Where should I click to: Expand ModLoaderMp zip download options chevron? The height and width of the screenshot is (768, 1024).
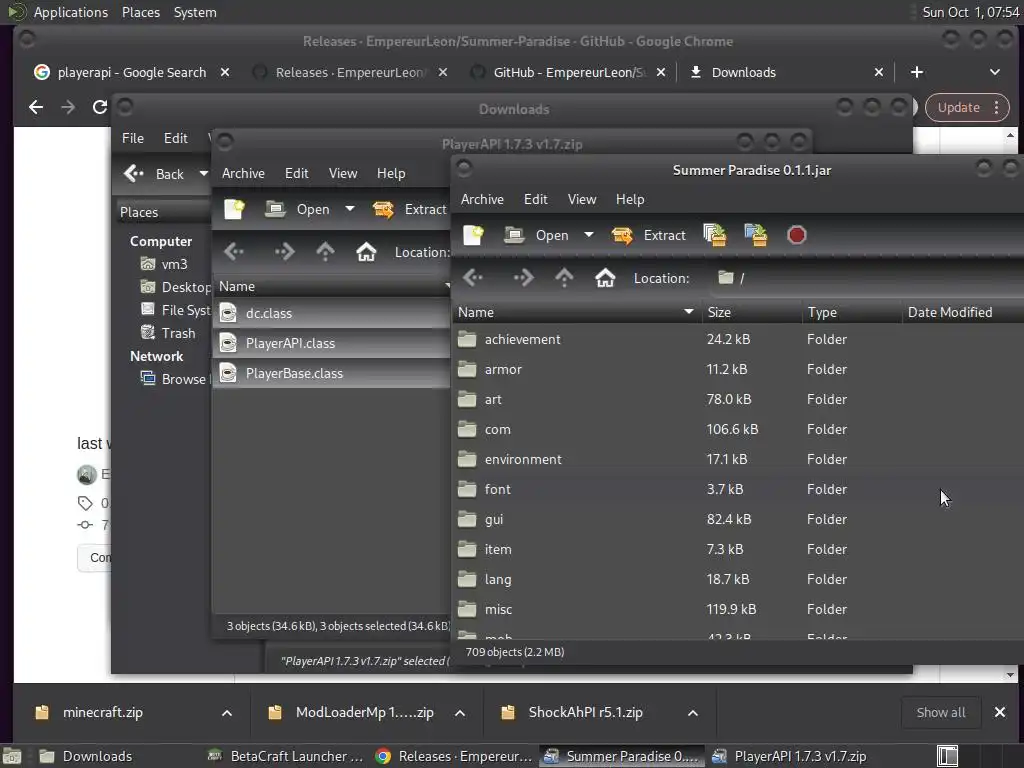coord(460,713)
